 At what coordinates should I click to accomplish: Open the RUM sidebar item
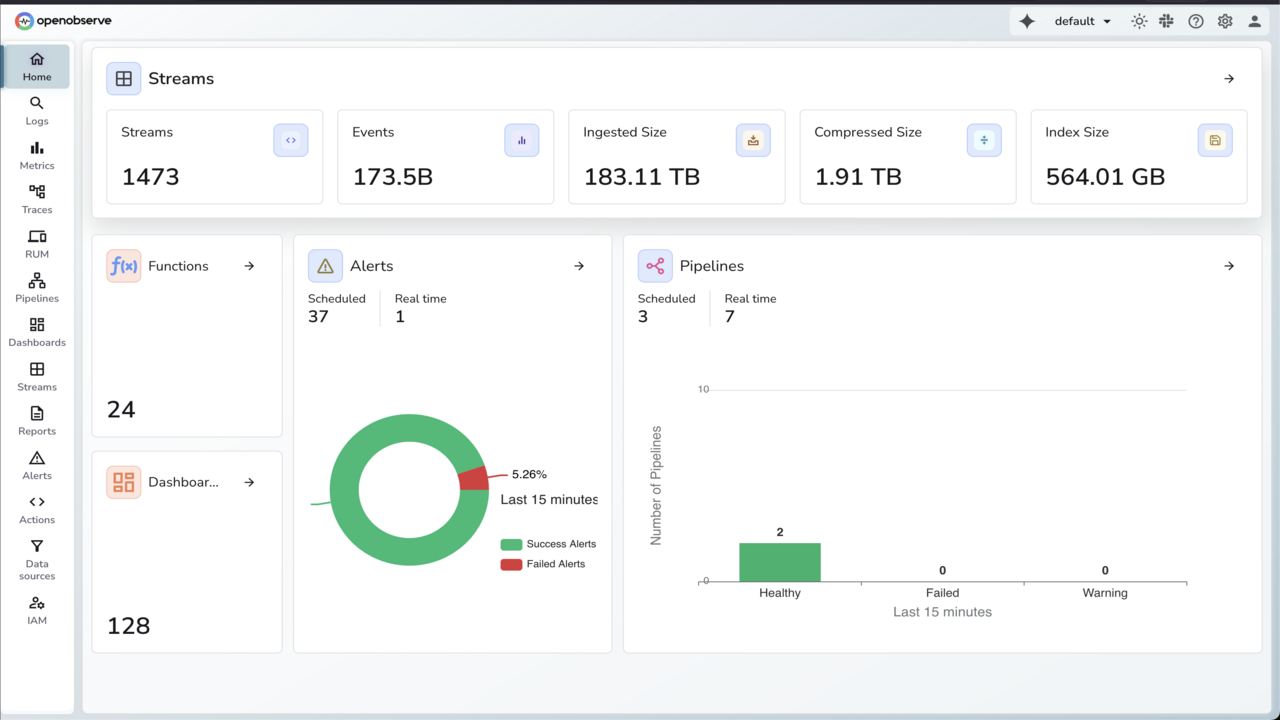point(37,244)
